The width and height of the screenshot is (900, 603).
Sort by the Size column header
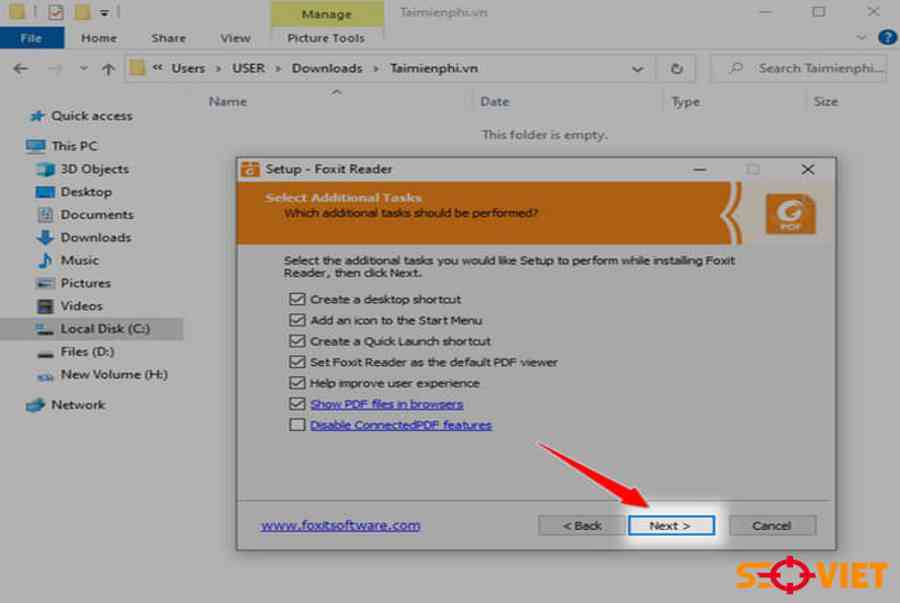coord(825,102)
